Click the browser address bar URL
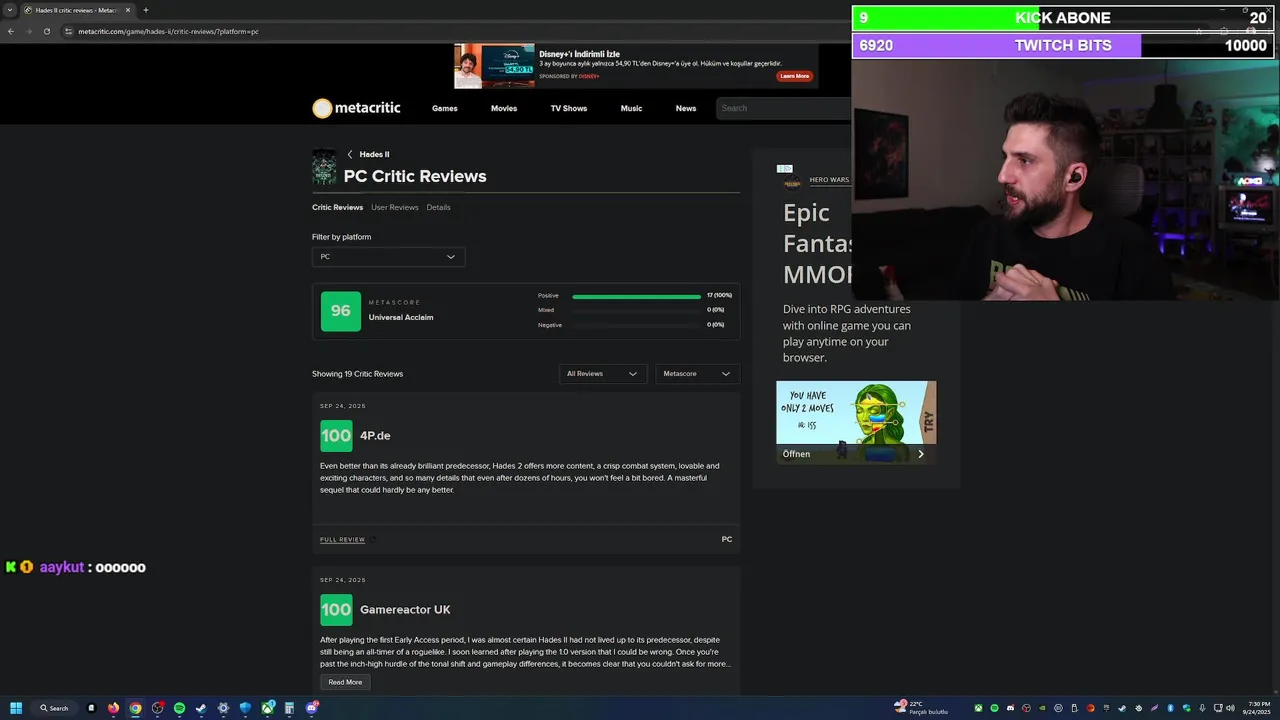Screen dimensions: 1280x720 coord(168,31)
